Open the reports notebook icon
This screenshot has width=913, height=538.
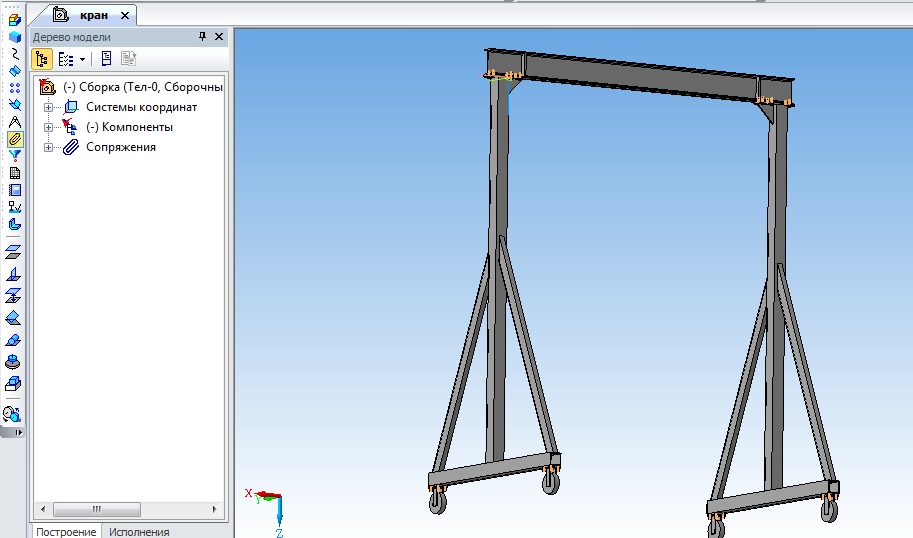click(15, 190)
